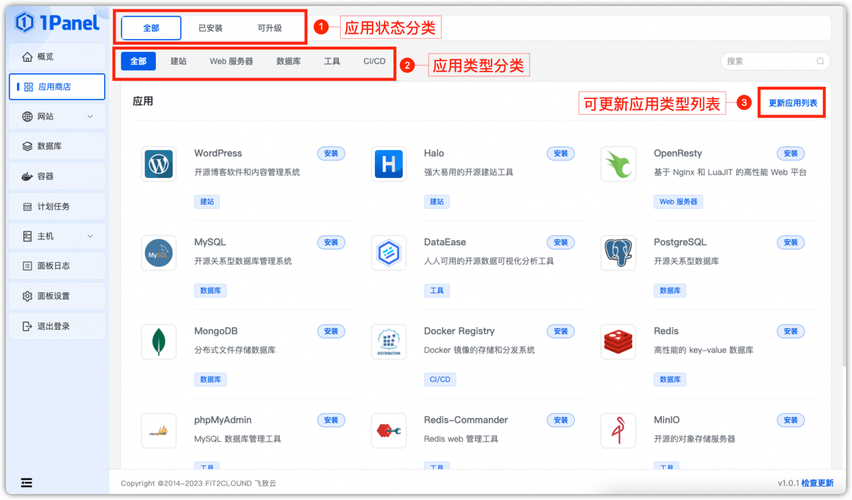Filter apps by 建站 type

(178, 61)
